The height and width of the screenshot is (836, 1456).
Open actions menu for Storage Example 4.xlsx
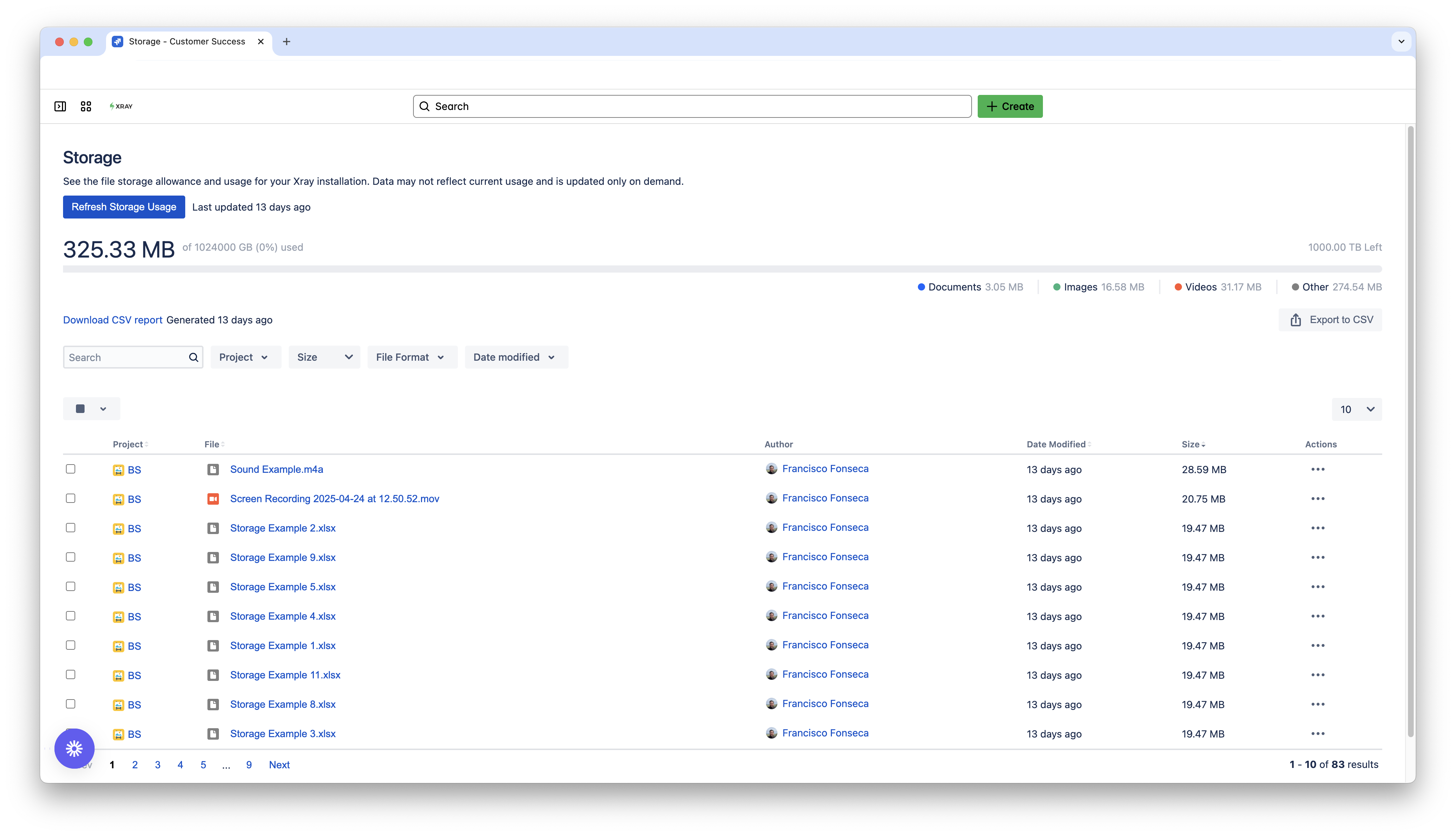click(x=1318, y=616)
